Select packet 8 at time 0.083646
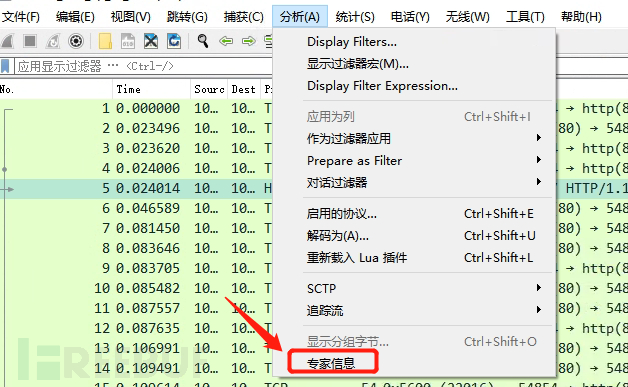The image size is (628, 387). (136, 249)
